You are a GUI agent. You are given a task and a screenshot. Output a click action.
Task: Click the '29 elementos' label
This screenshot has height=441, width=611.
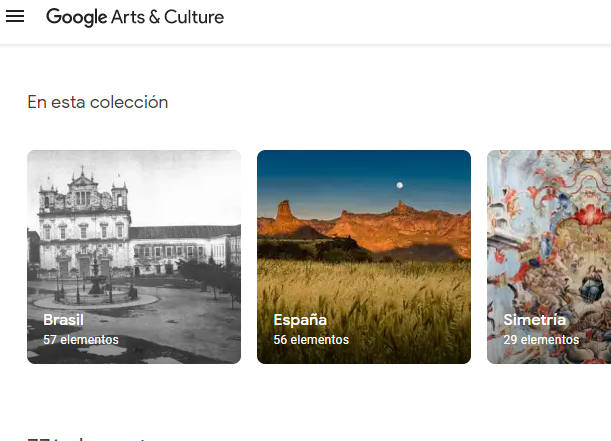pos(541,340)
